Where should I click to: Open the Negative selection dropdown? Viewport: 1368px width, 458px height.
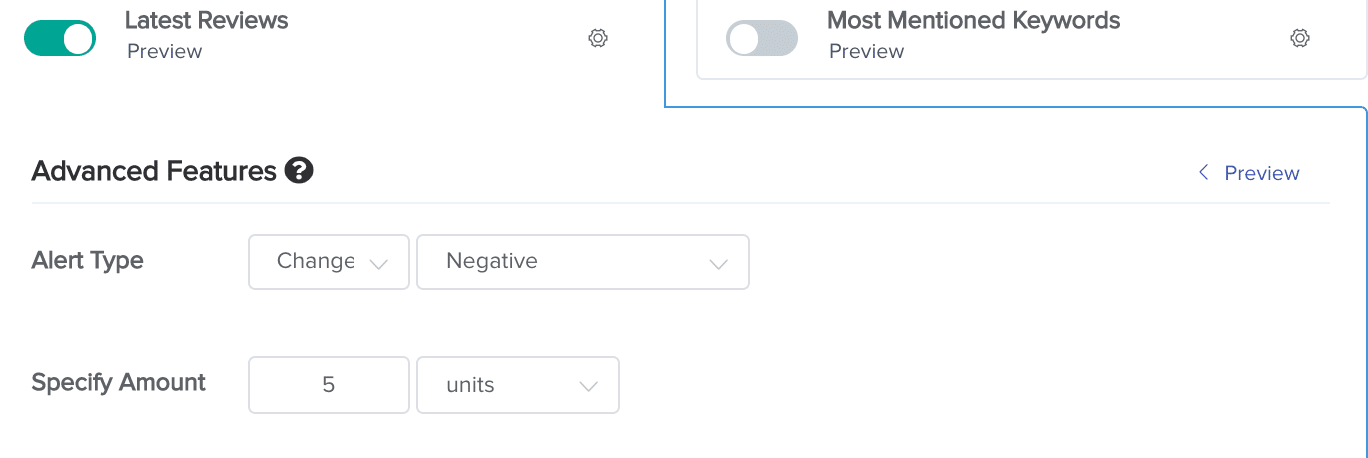pyautogui.click(x=583, y=262)
